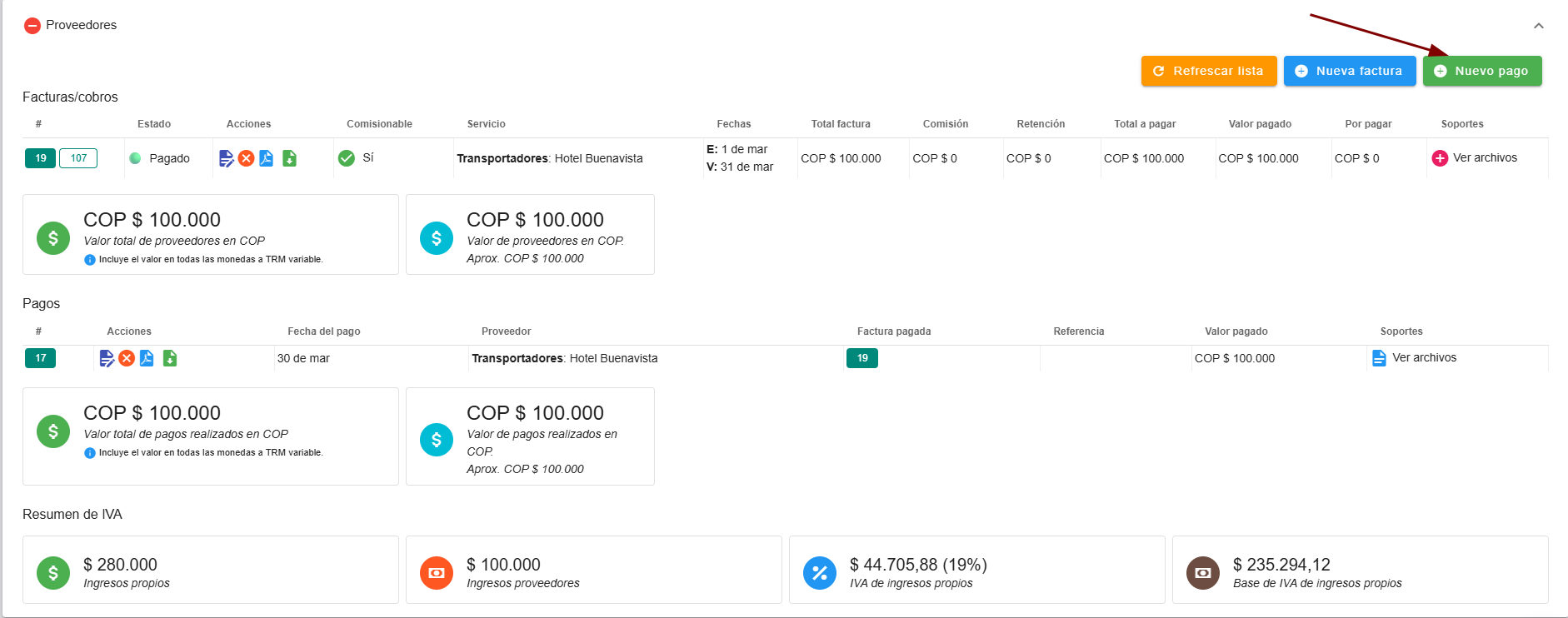
Task: Click $ 235.294,12 Base de IVA value
Action: click(x=1281, y=565)
